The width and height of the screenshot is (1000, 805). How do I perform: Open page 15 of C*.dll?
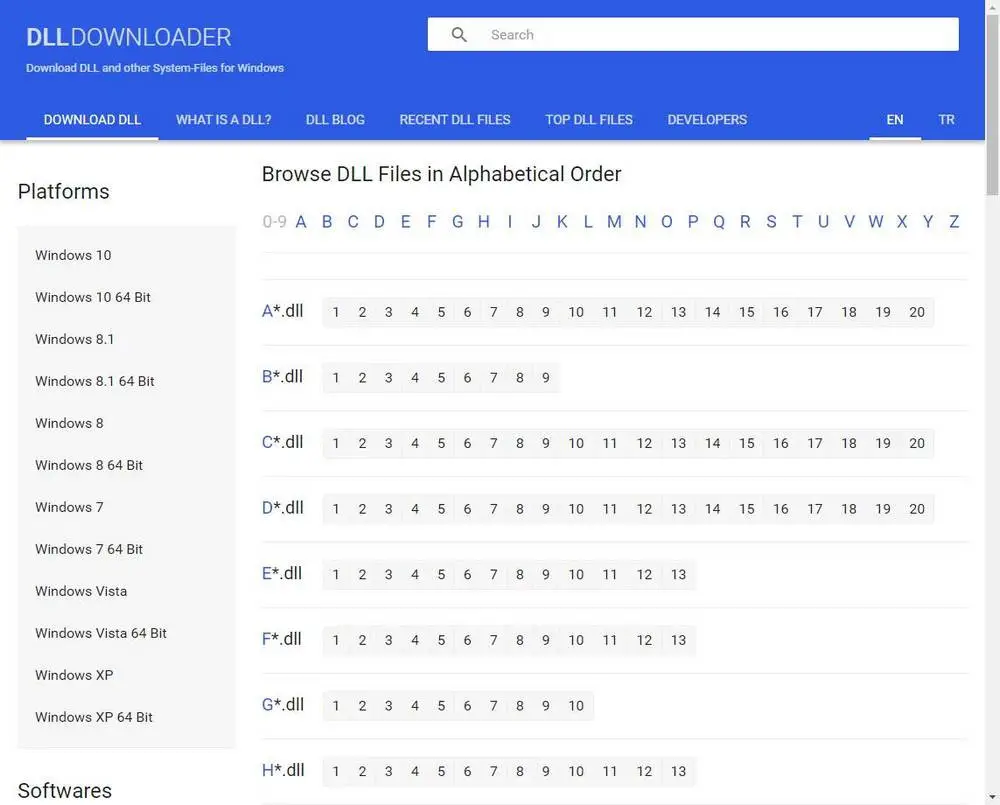(x=747, y=443)
